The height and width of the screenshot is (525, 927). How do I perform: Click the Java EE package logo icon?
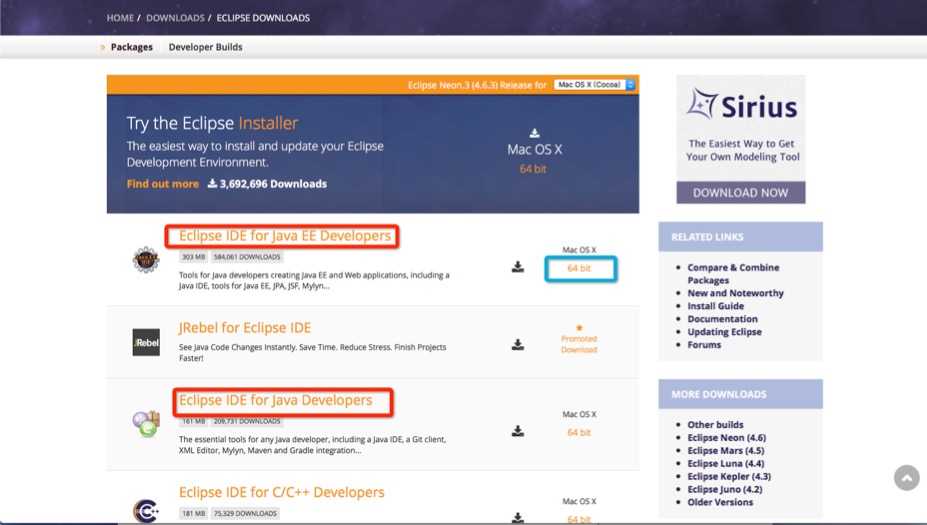click(146, 260)
